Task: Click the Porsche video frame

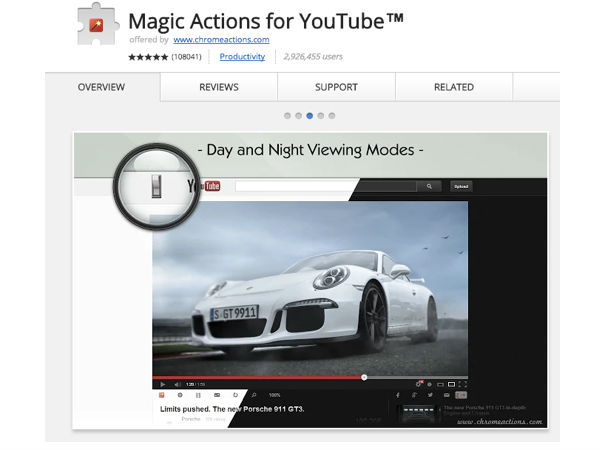Action: click(310, 288)
